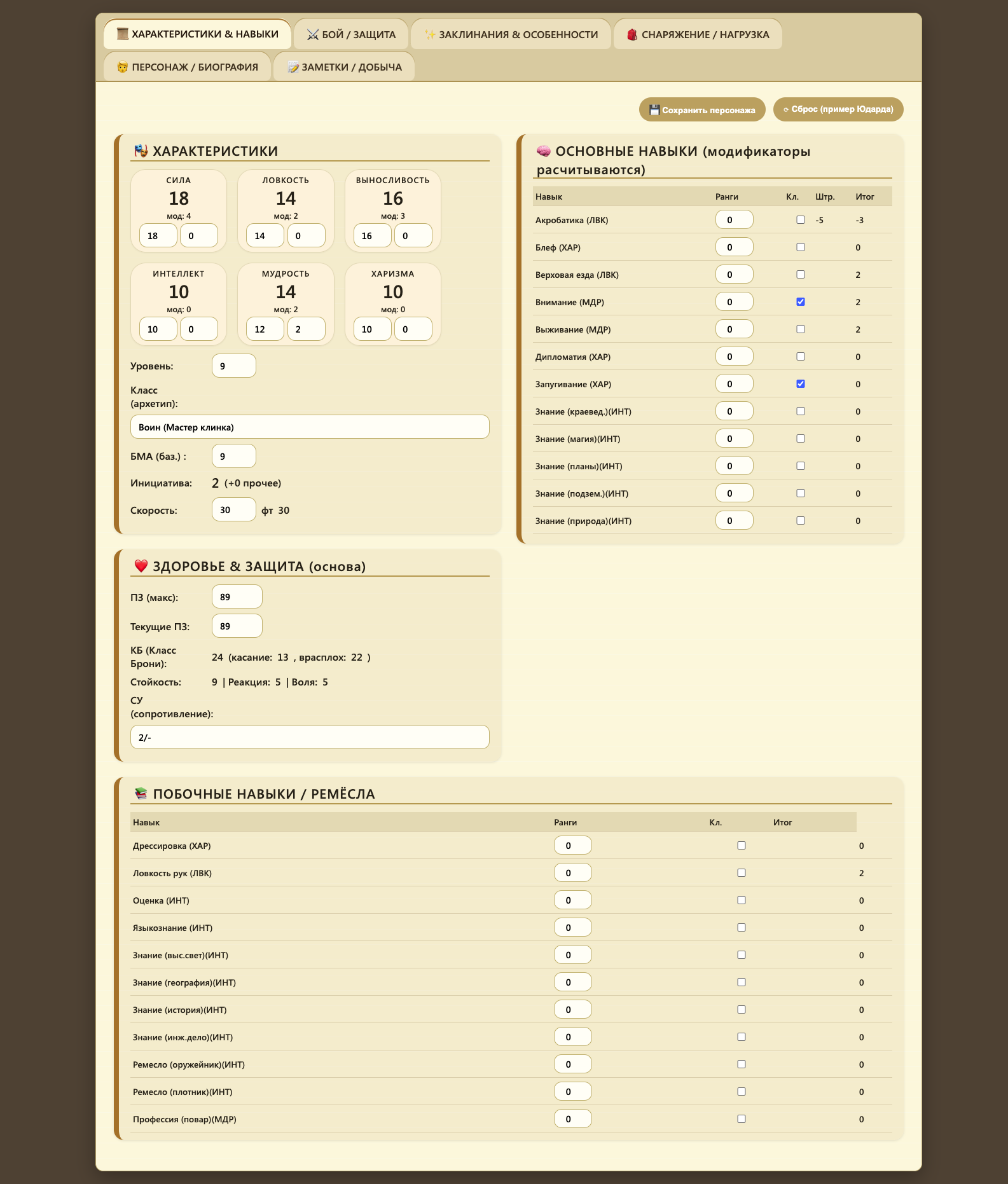The height and width of the screenshot is (1184, 1008).
Task: Enable Знание (планы) class skill checkbox
Action: 801,466
